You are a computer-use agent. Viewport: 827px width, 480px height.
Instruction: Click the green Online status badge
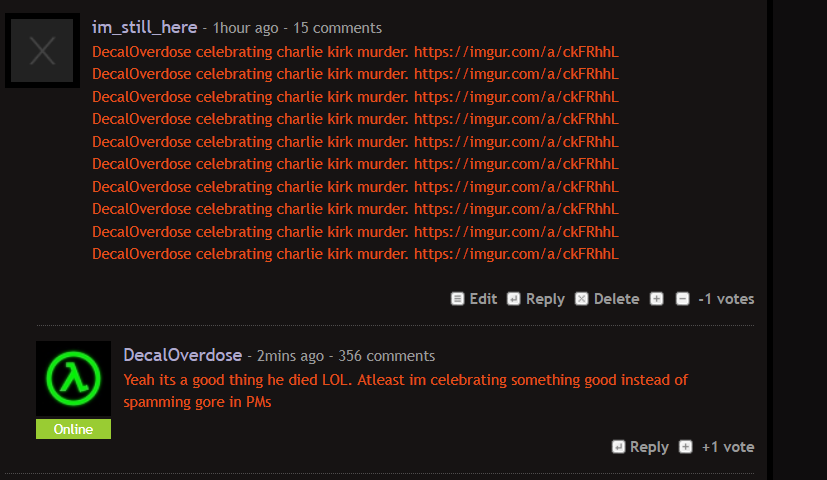[x=73, y=429]
